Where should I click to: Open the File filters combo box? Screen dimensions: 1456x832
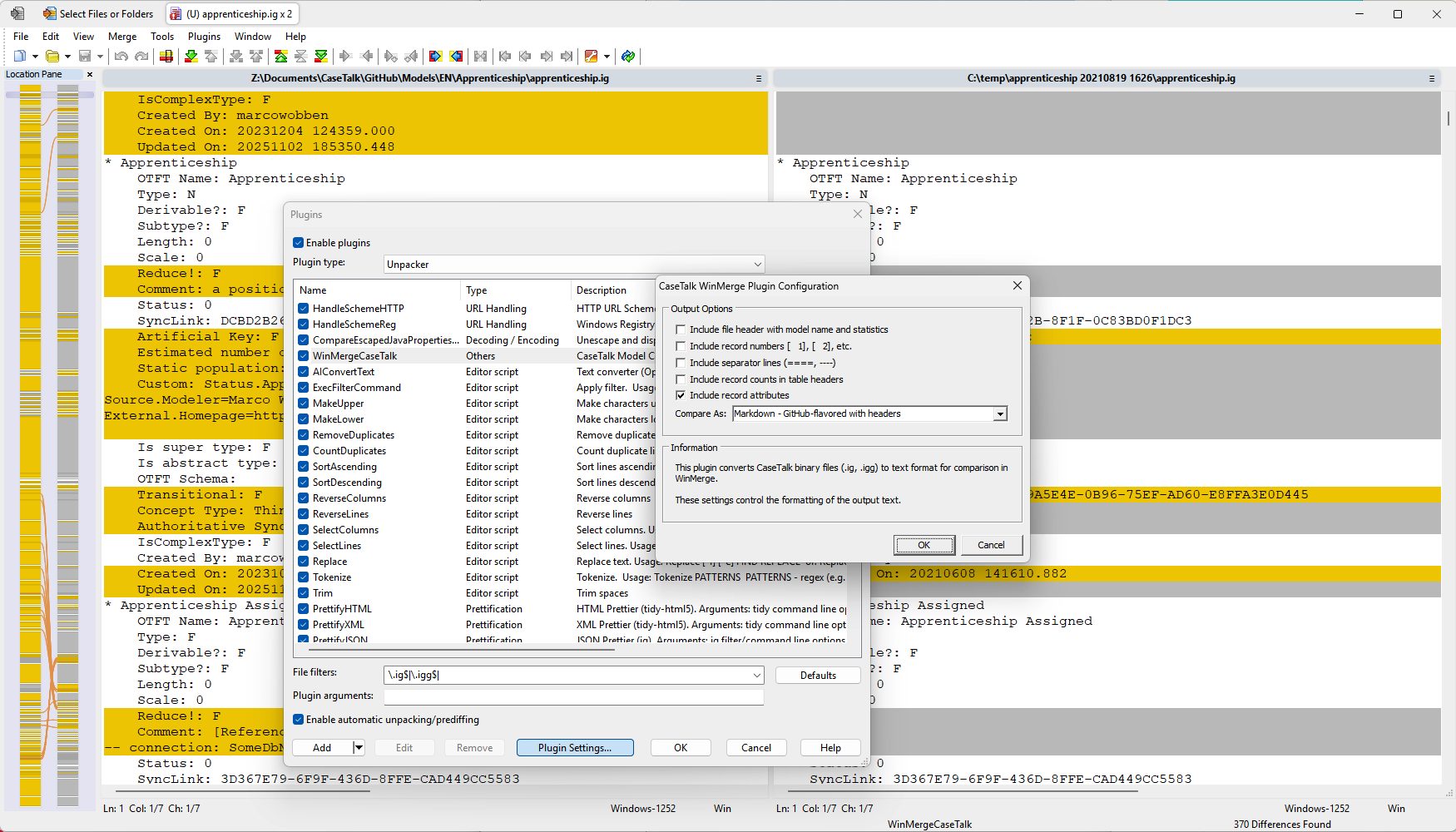click(x=757, y=675)
